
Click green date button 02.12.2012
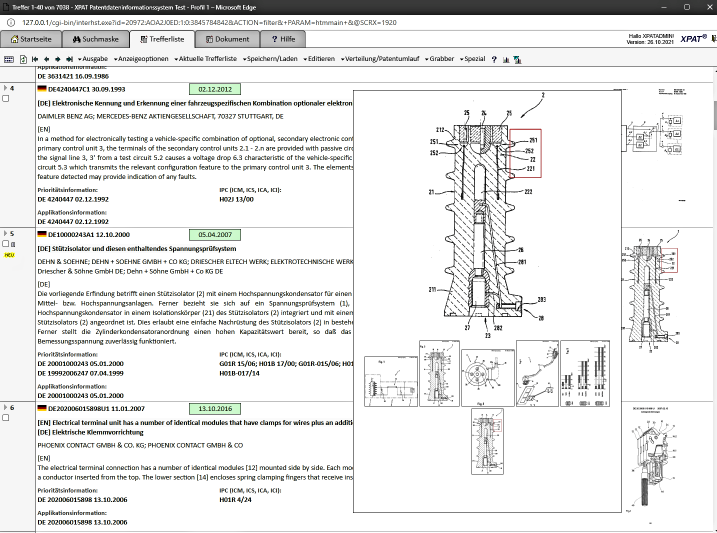coord(215,89)
